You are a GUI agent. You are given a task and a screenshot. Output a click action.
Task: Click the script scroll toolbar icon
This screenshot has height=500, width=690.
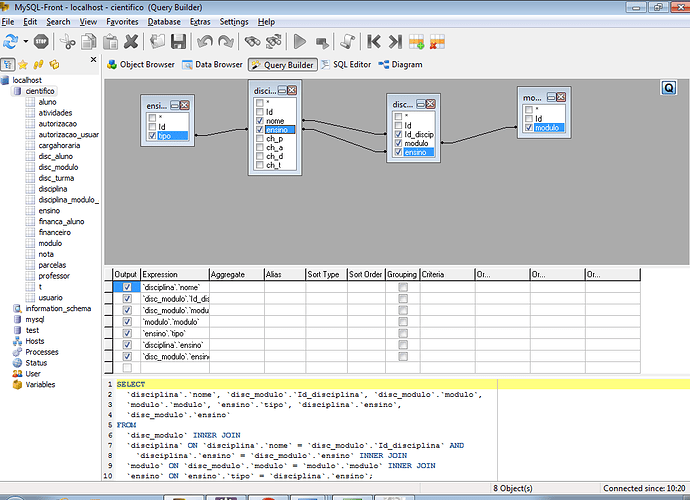[348, 42]
